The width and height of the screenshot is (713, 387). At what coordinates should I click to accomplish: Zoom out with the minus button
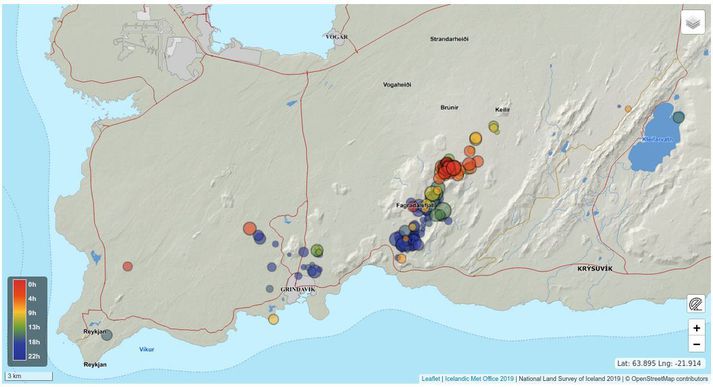(696, 344)
